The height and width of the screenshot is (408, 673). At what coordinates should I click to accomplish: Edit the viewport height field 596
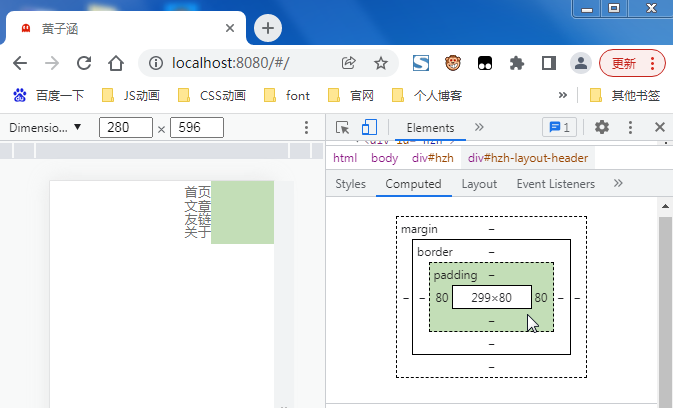point(197,127)
